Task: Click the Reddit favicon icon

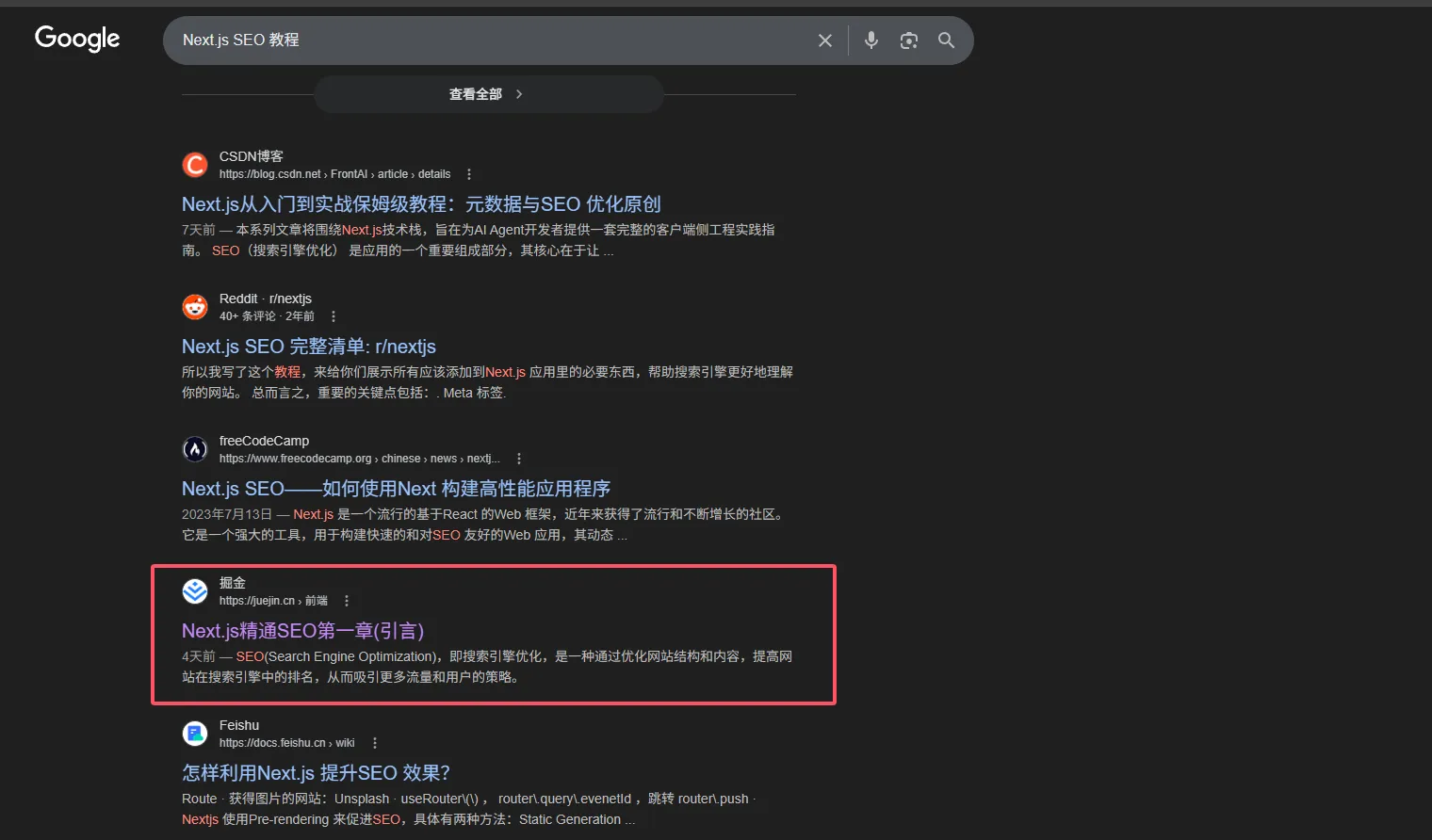Action: point(195,307)
